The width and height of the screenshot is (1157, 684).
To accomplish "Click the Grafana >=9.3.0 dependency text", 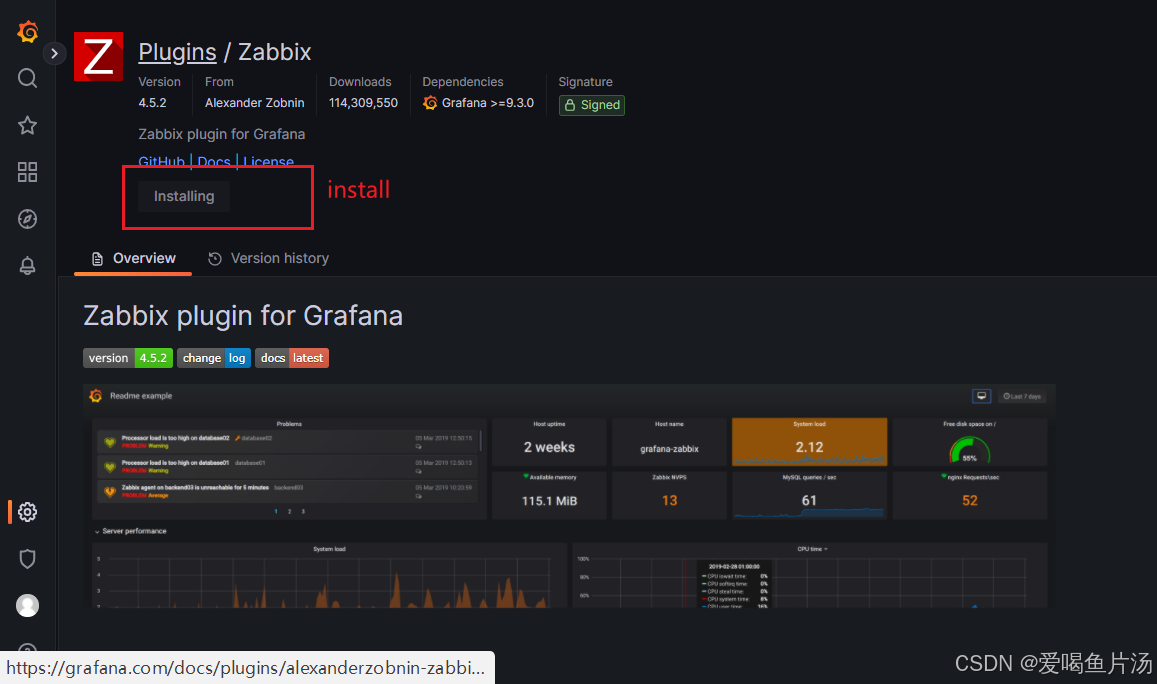I will 488,103.
